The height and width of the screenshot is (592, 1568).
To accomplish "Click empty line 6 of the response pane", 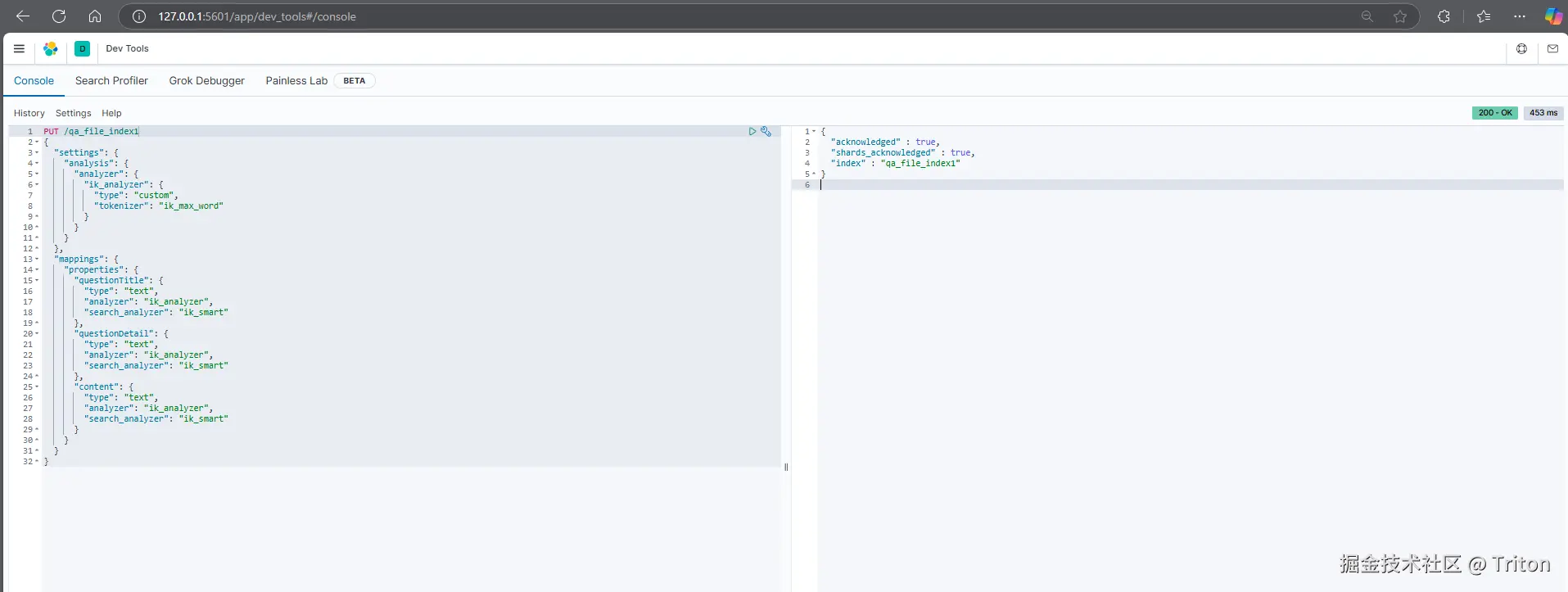I will click(1190, 185).
